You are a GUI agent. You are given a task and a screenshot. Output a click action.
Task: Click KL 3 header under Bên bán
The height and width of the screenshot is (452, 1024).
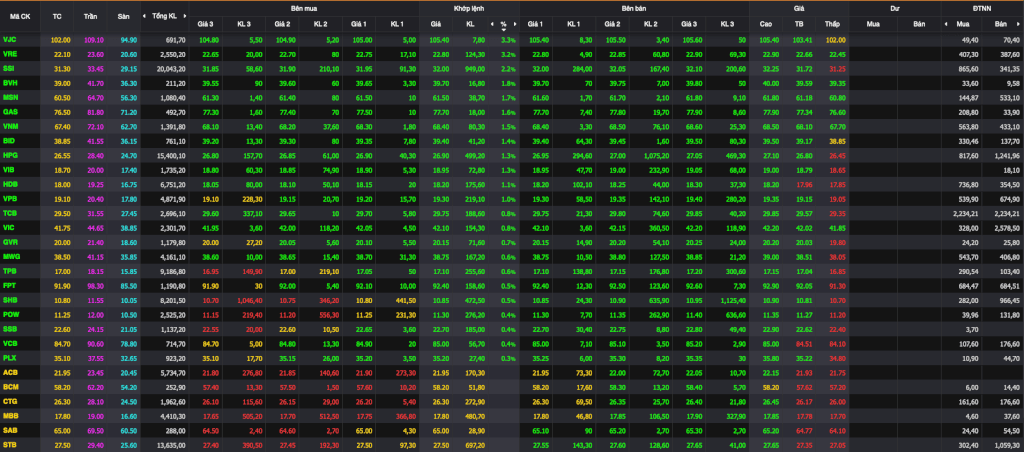pyautogui.click(x=728, y=24)
